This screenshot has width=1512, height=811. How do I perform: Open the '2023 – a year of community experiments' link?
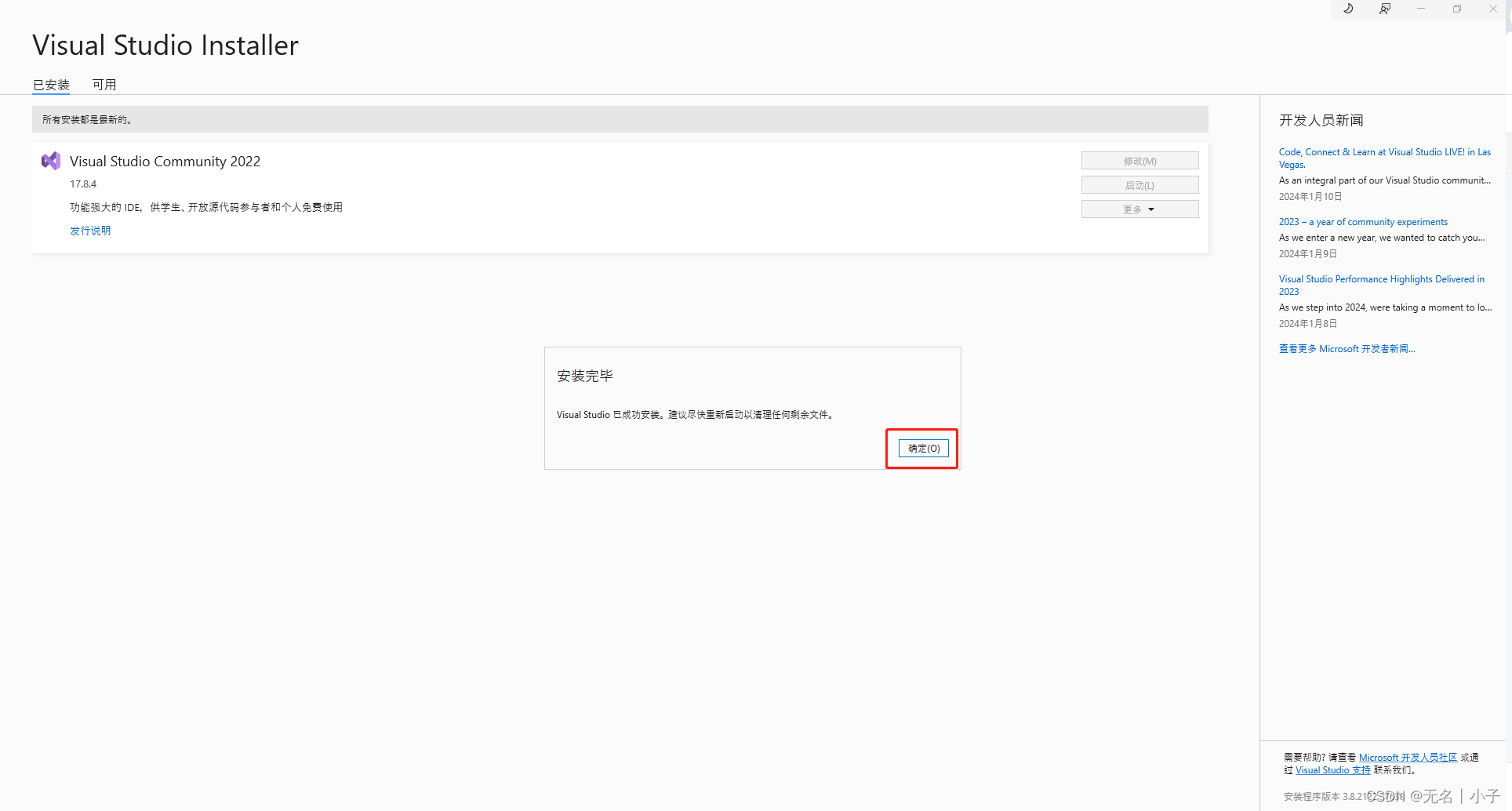[1363, 222]
